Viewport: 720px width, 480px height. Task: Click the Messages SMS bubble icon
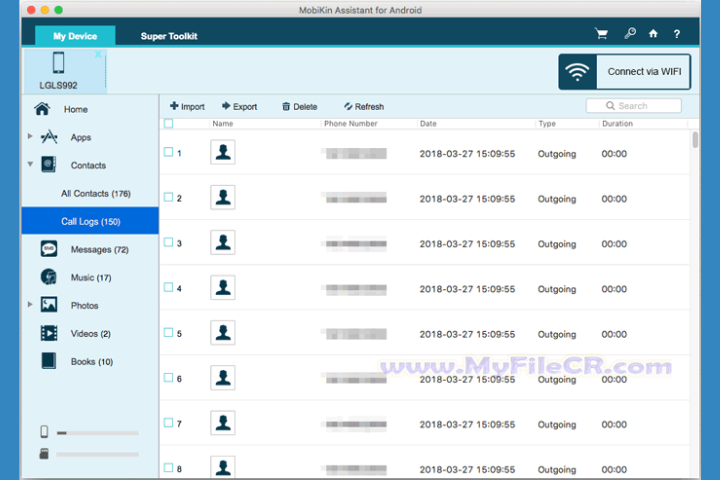49,249
